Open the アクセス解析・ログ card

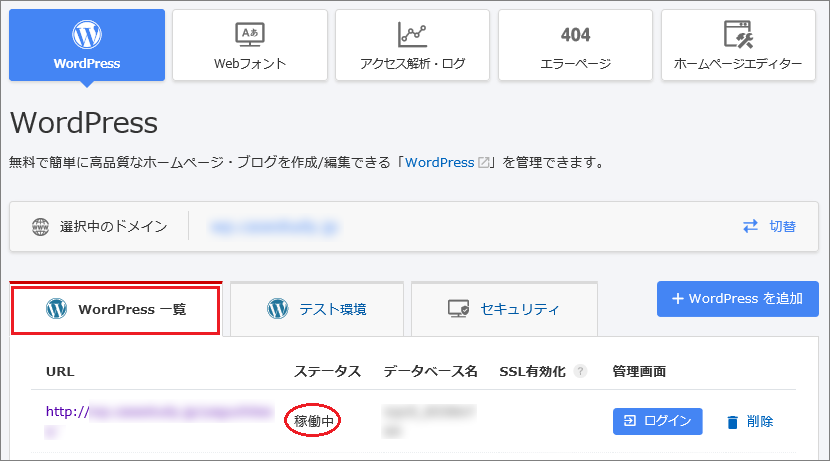(x=412, y=45)
